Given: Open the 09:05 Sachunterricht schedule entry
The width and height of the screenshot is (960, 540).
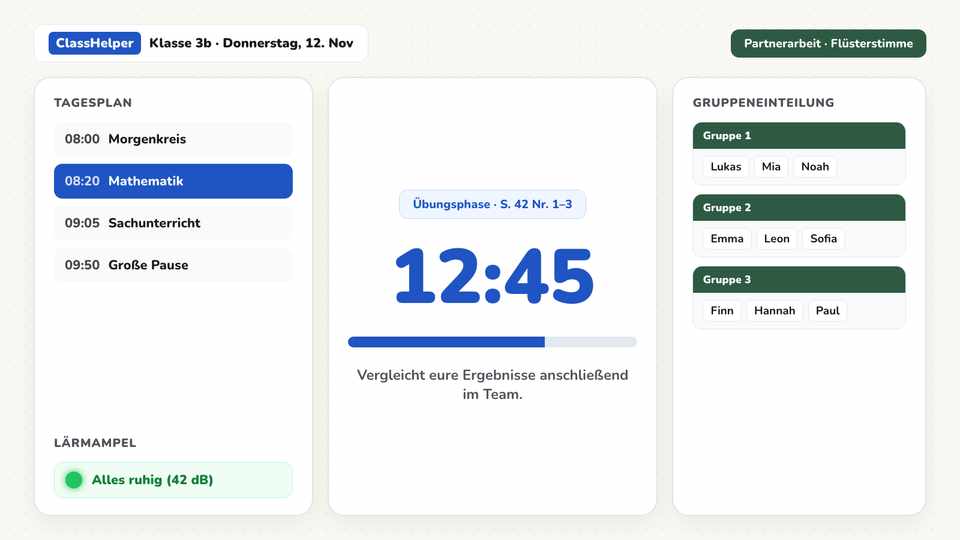Looking at the screenshot, I should pos(173,223).
